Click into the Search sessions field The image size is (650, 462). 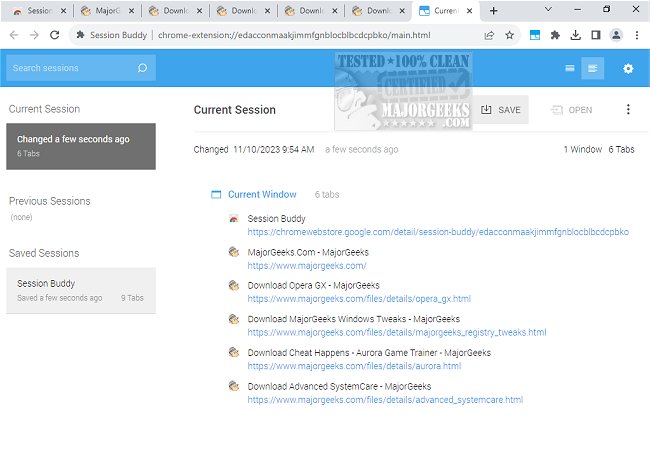click(x=70, y=68)
